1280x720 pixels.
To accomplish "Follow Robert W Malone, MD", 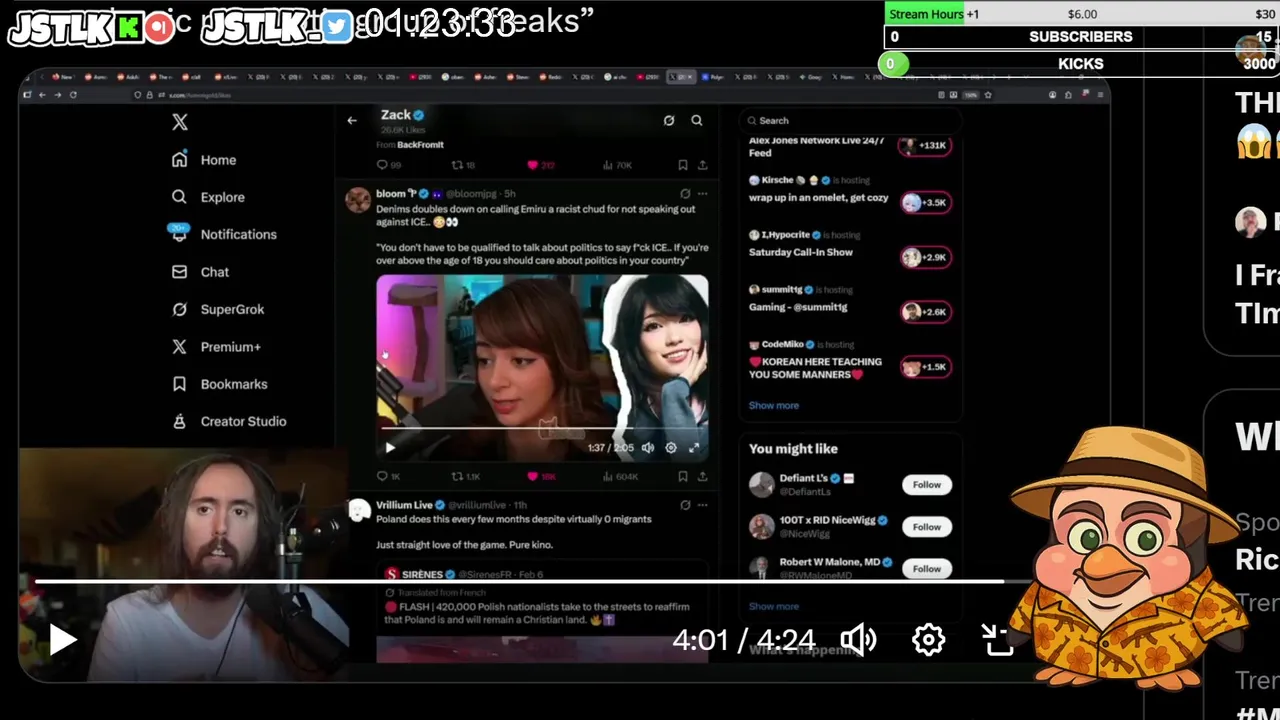I will click(x=926, y=569).
